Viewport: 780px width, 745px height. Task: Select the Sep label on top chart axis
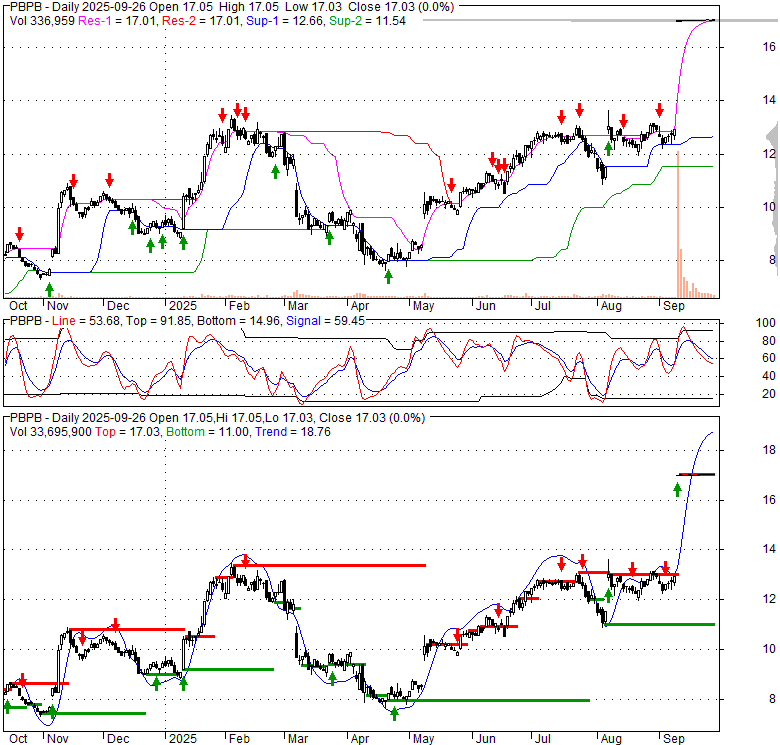(674, 305)
